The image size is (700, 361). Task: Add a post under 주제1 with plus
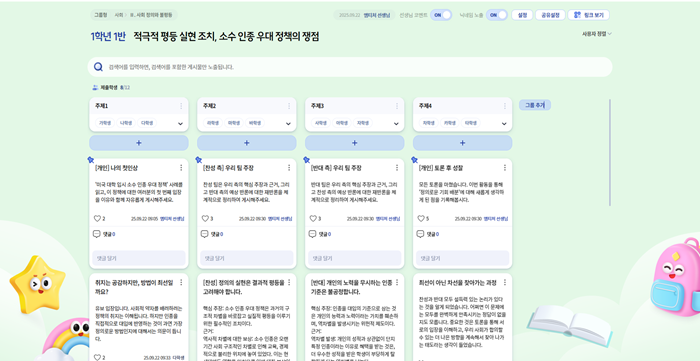pyautogui.click(x=139, y=143)
